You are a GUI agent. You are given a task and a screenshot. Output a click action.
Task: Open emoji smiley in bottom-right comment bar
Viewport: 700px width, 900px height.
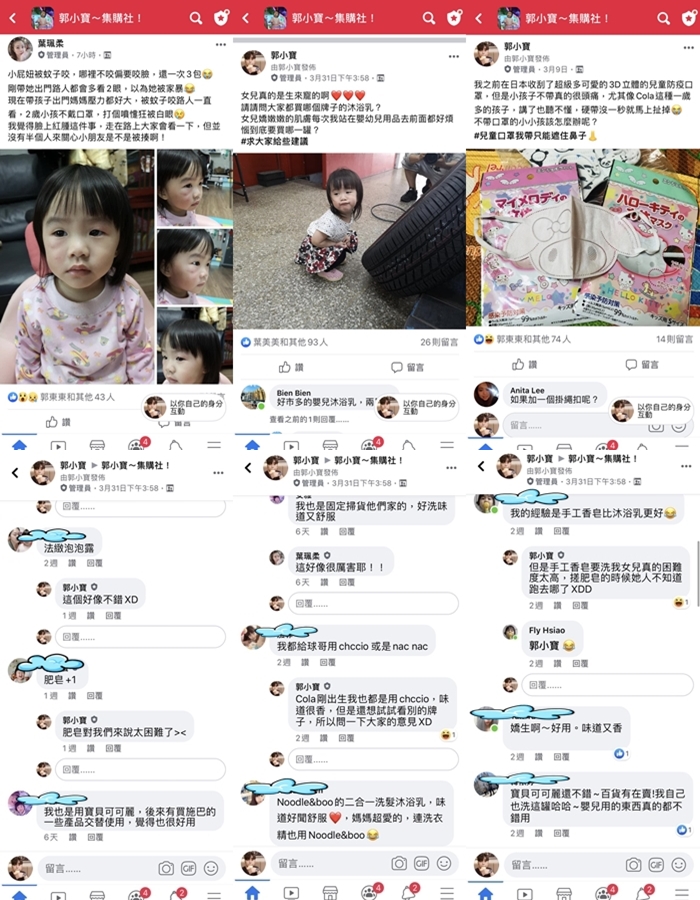(x=679, y=864)
